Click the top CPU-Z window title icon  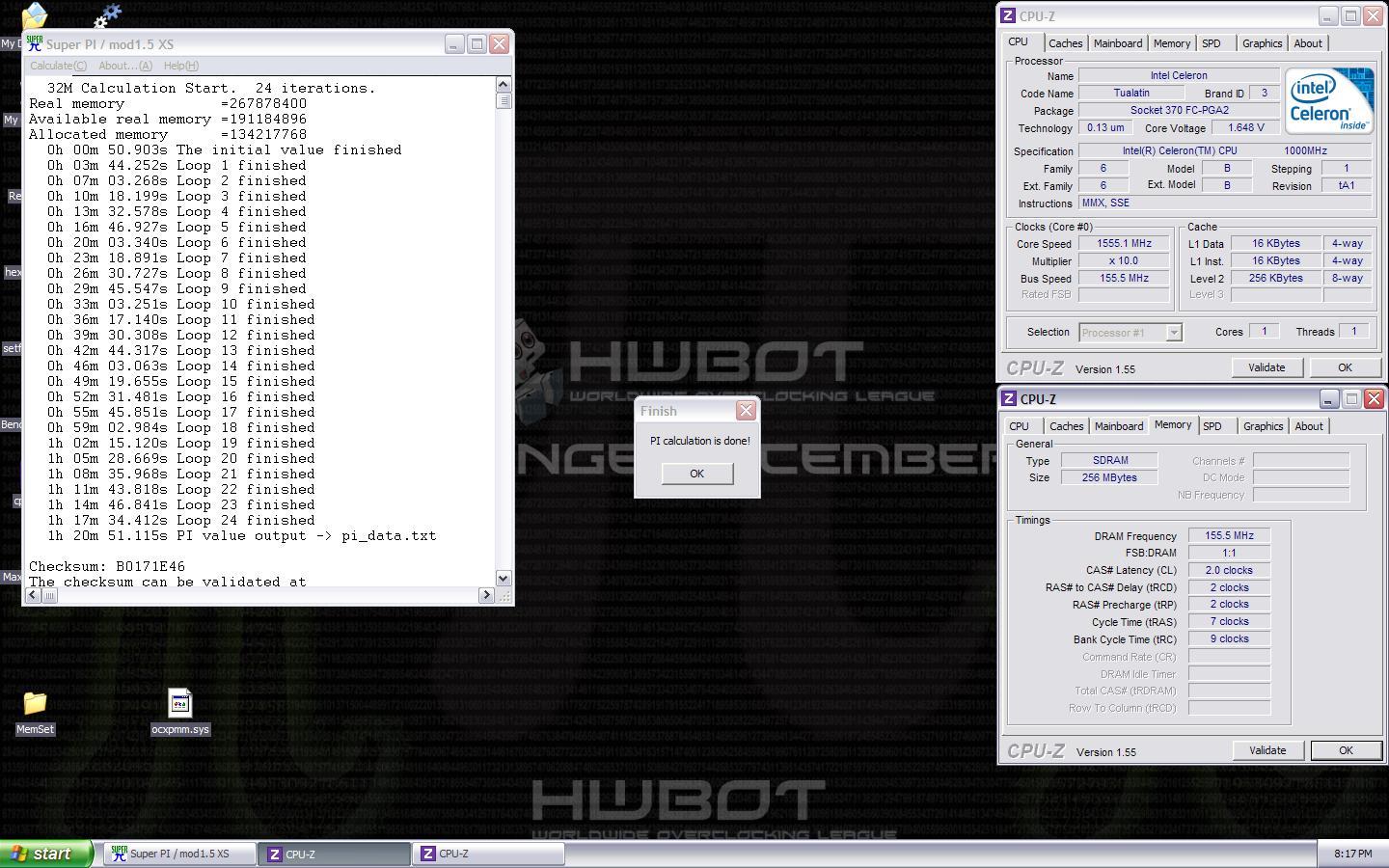pyautogui.click(x=1008, y=15)
